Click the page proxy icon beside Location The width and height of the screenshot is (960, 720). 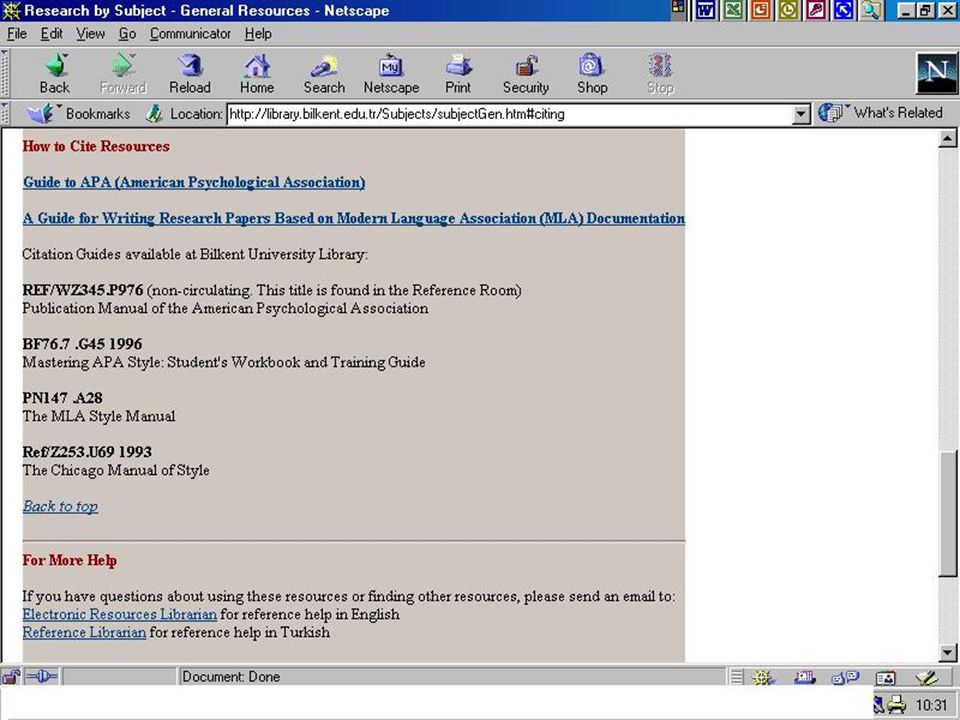click(x=154, y=113)
